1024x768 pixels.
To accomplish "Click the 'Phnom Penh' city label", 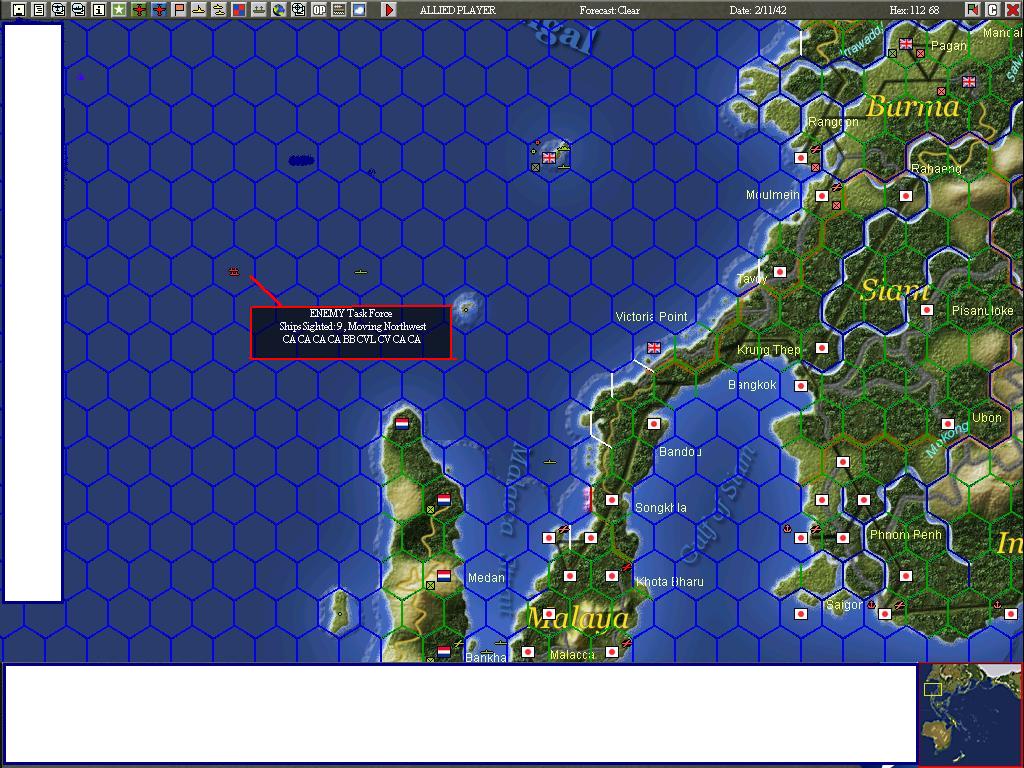I will tap(906, 534).
